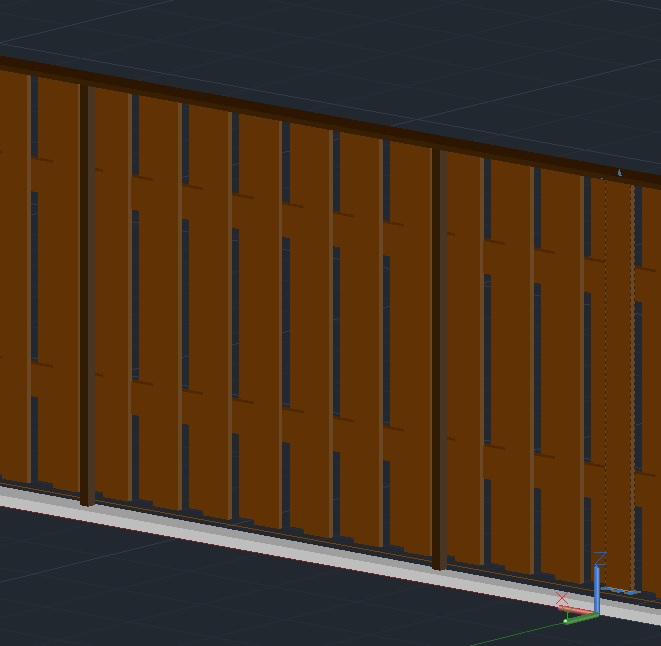Select the dark top rail of the fence
The width and height of the screenshot is (661, 646).
330,120
